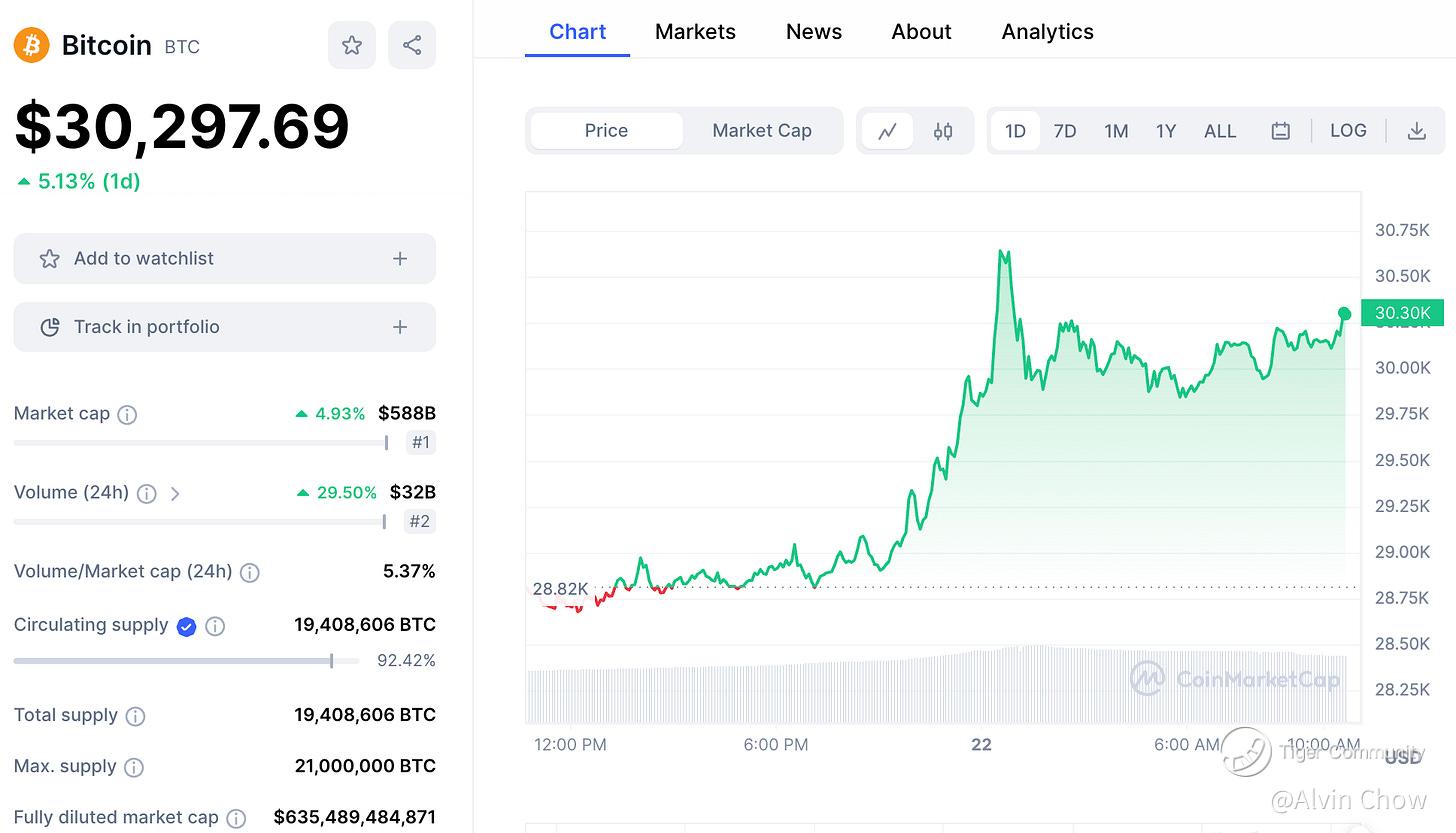The image size is (1456, 833).
Task: Set chart range to 7D
Action: [1065, 131]
